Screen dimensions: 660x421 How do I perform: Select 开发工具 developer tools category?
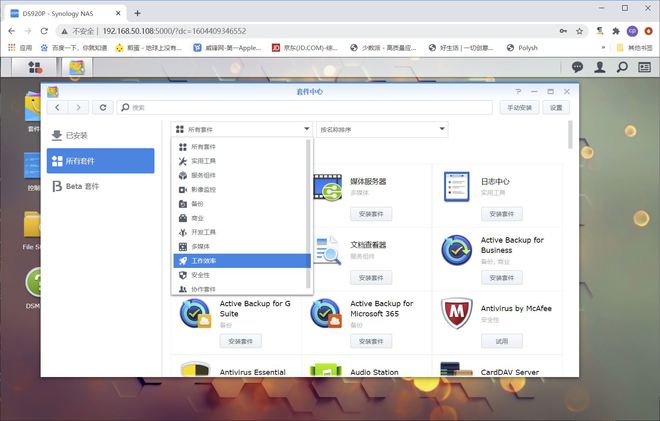click(240, 232)
